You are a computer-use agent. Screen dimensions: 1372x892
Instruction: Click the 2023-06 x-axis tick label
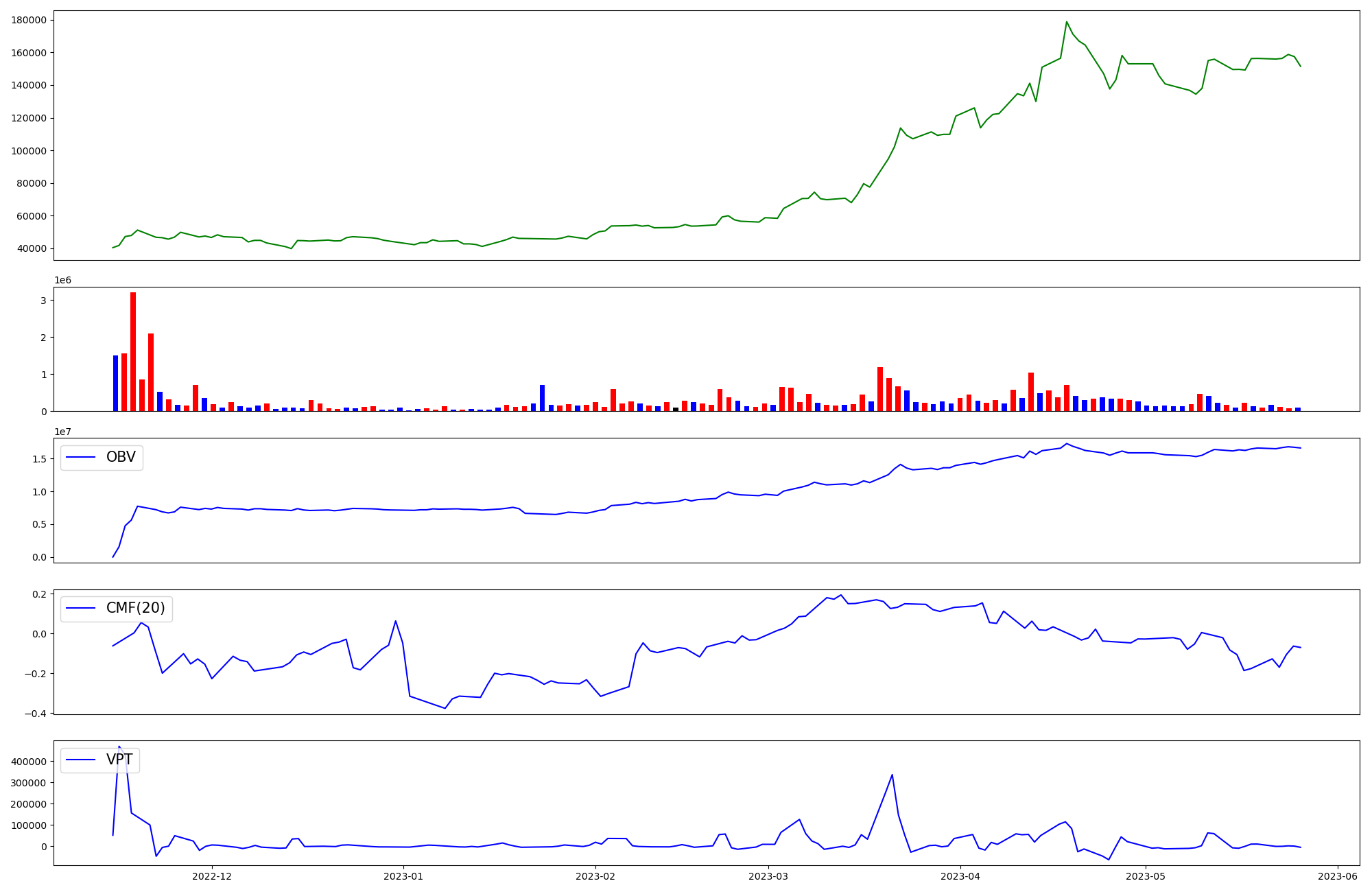[1338, 876]
